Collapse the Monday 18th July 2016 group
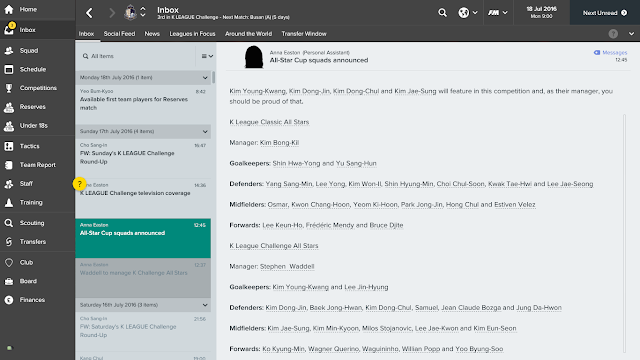 pyautogui.click(x=205, y=78)
